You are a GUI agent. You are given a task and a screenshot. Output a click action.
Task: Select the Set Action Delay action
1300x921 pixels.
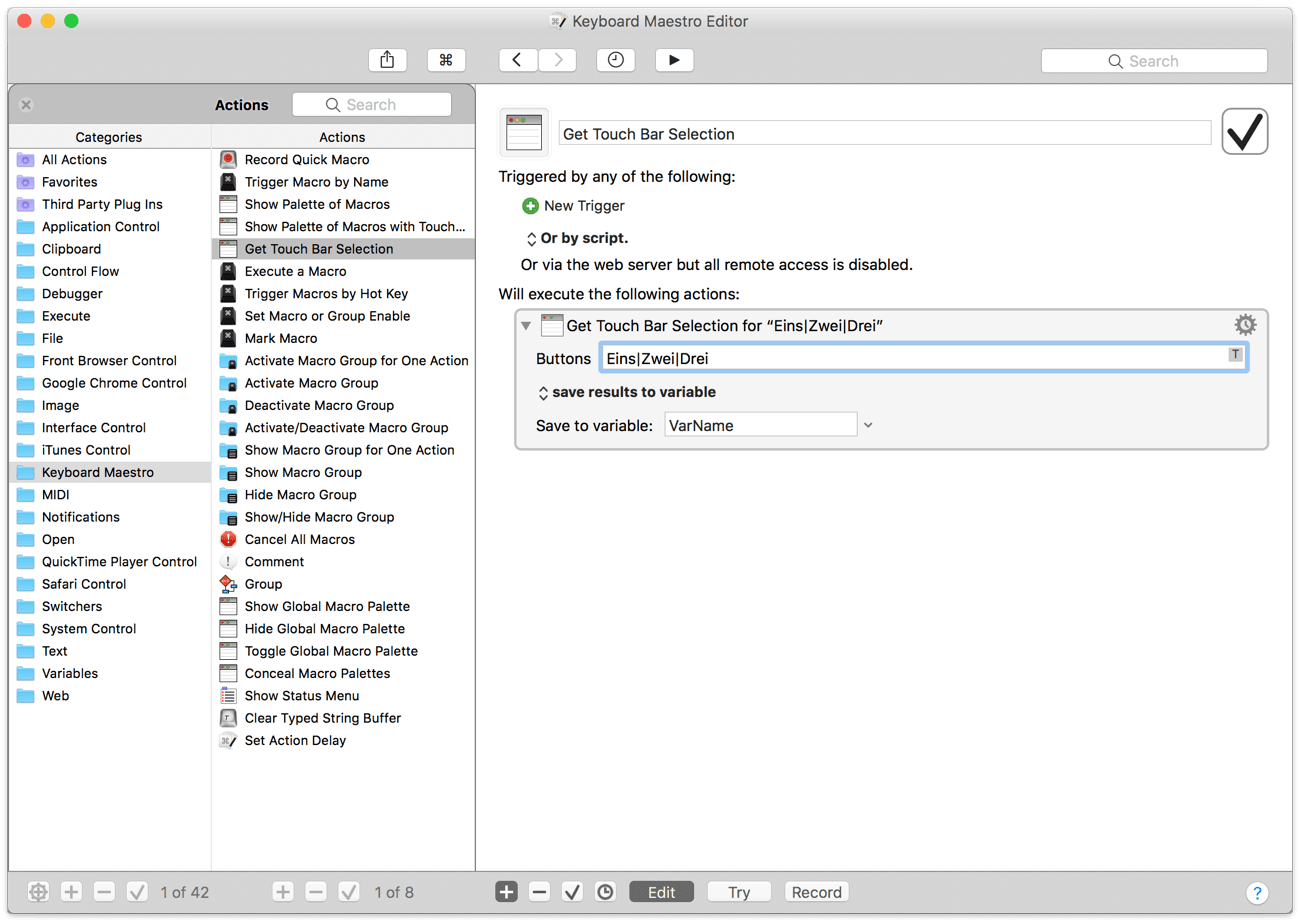343,740
